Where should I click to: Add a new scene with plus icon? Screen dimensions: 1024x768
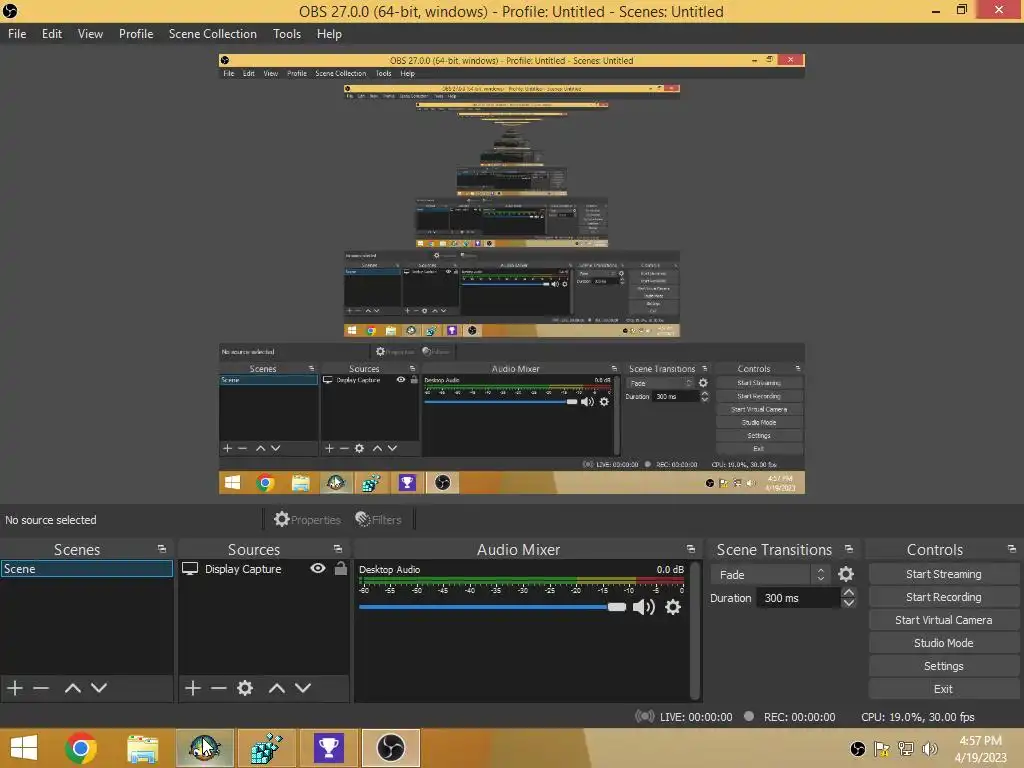pos(15,688)
